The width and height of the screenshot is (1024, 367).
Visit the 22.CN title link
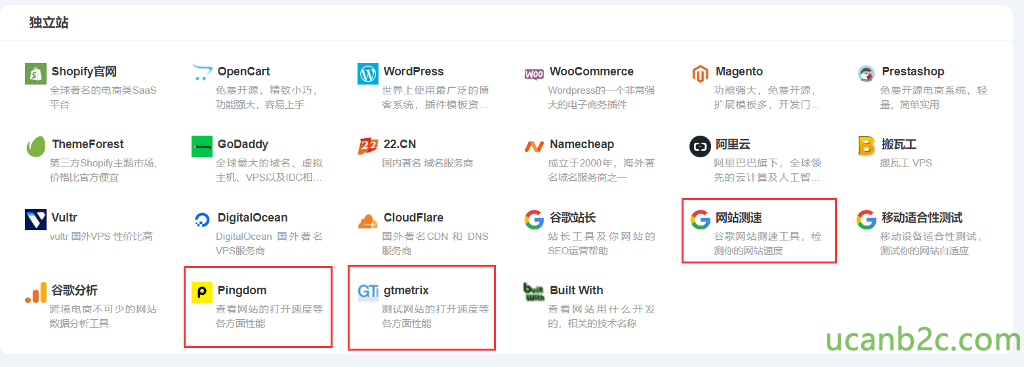tap(400, 144)
